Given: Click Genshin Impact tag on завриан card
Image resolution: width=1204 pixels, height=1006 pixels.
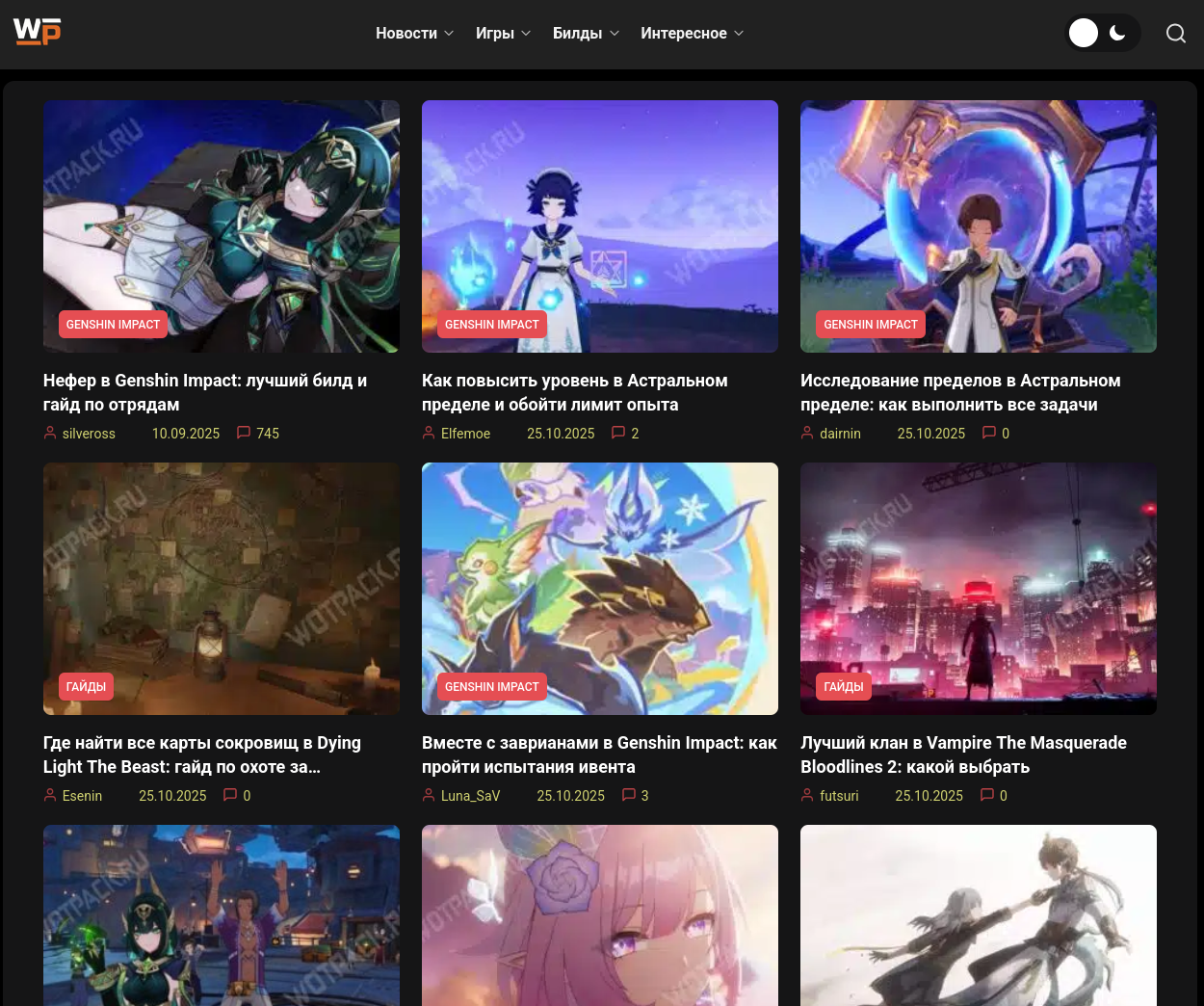Looking at the screenshot, I should (491, 687).
